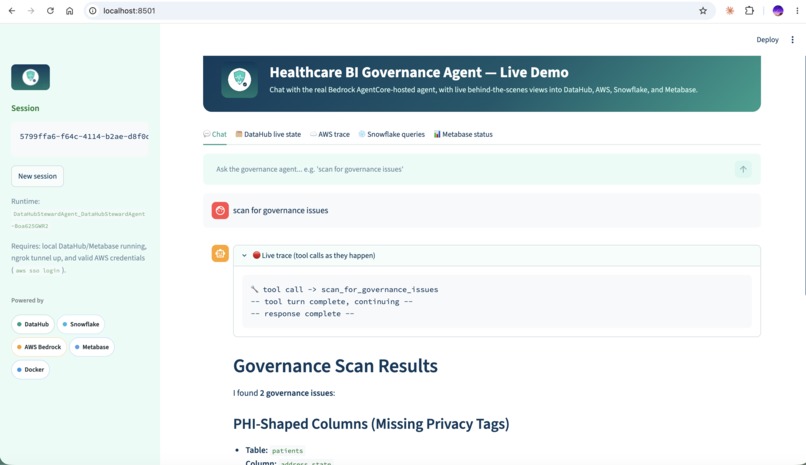This screenshot has height=465, width=806.
Task: Open the AWS trace tab
Action: point(329,134)
